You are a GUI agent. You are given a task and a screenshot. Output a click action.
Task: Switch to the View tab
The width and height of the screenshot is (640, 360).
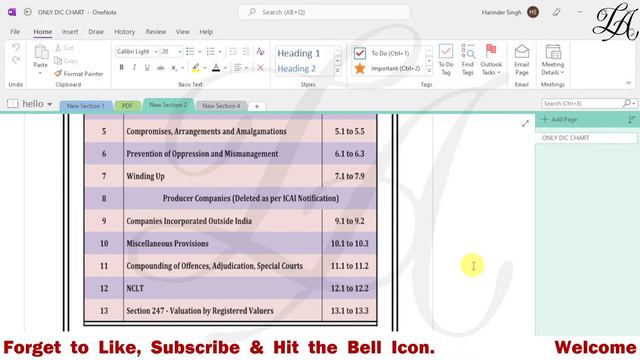pos(182,32)
